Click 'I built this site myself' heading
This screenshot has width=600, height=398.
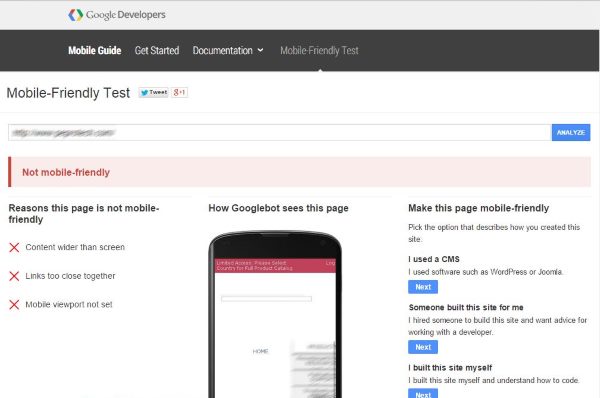[x=450, y=368]
